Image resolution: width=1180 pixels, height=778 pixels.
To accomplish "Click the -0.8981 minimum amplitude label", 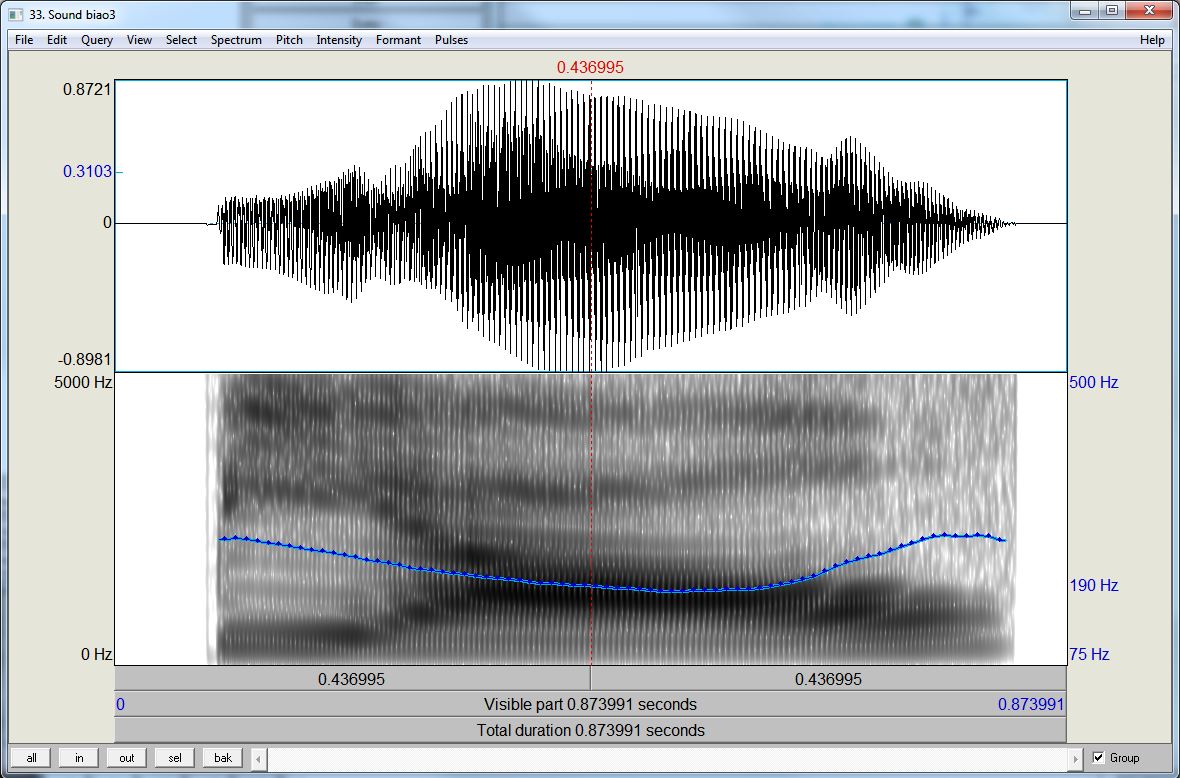I will click(x=85, y=359).
